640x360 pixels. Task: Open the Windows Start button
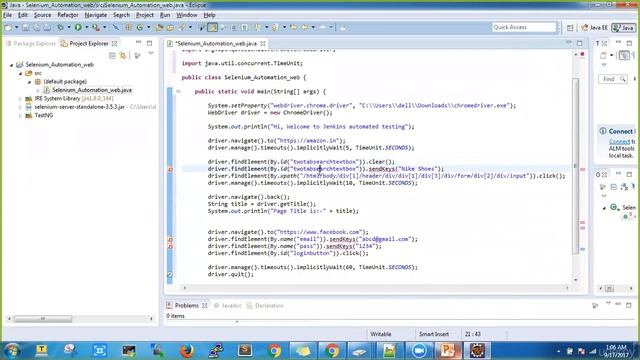(x=11, y=351)
